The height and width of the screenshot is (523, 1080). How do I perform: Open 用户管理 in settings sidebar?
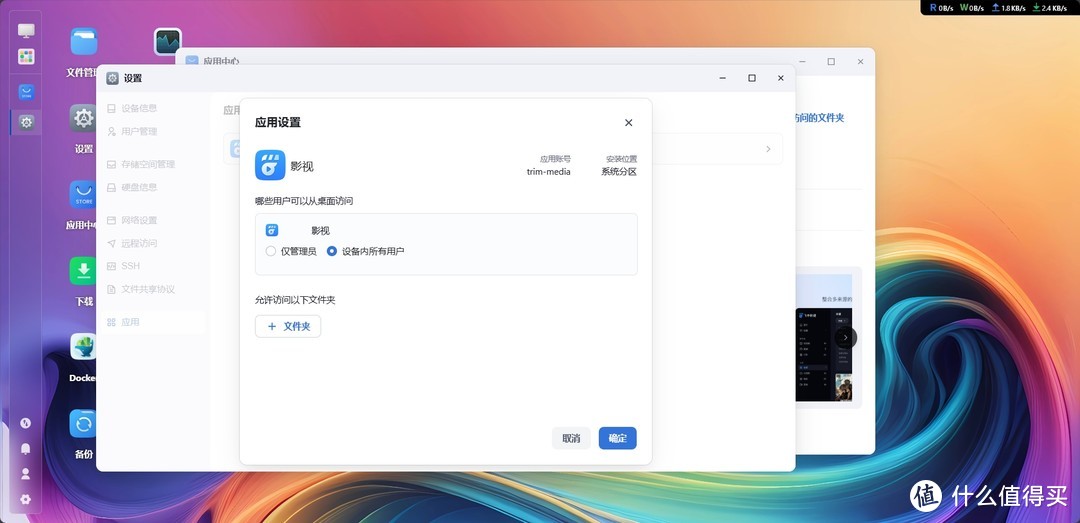click(x=138, y=132)
